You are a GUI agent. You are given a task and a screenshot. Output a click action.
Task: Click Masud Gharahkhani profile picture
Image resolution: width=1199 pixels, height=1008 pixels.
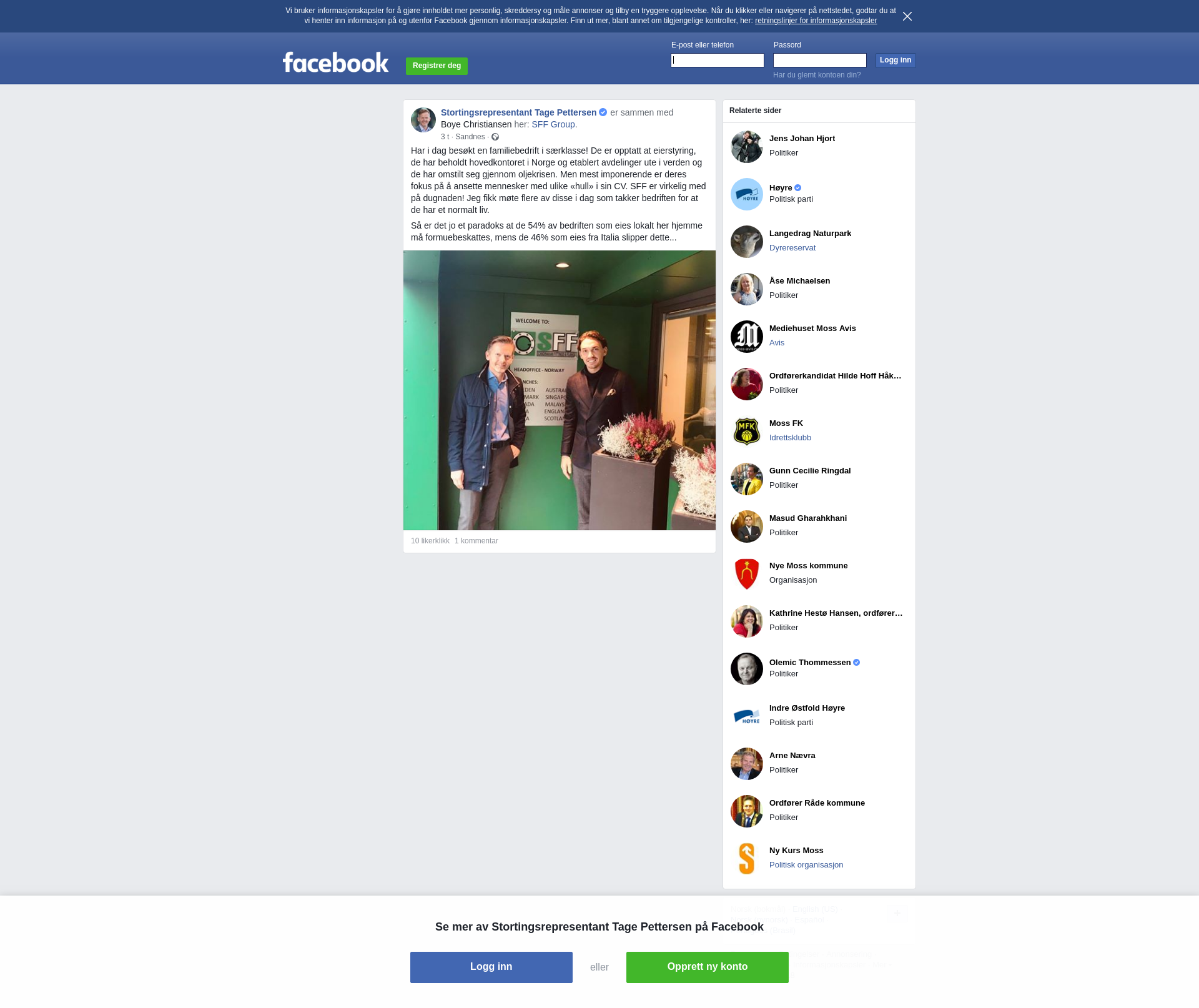[x=747, y=526]
